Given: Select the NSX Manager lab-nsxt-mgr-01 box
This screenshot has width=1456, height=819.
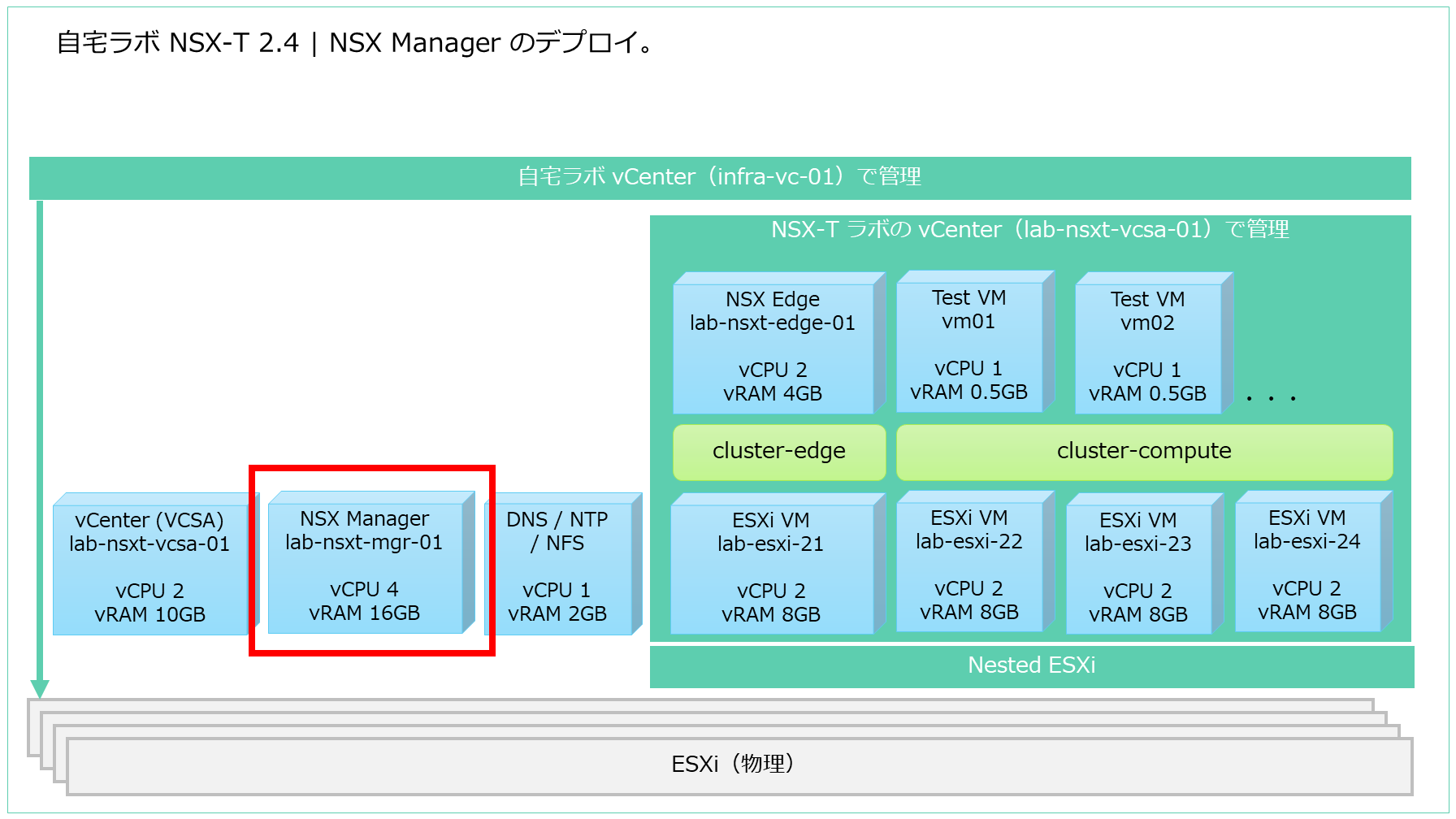Looking at the screenshot, I should (371, 562).
